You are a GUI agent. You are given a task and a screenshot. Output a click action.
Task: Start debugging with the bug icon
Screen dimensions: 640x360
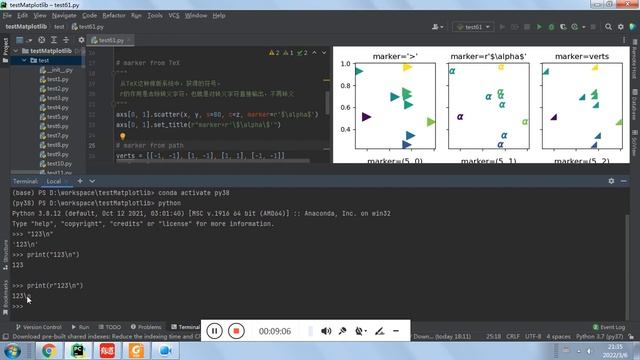[x=551, y=27]
